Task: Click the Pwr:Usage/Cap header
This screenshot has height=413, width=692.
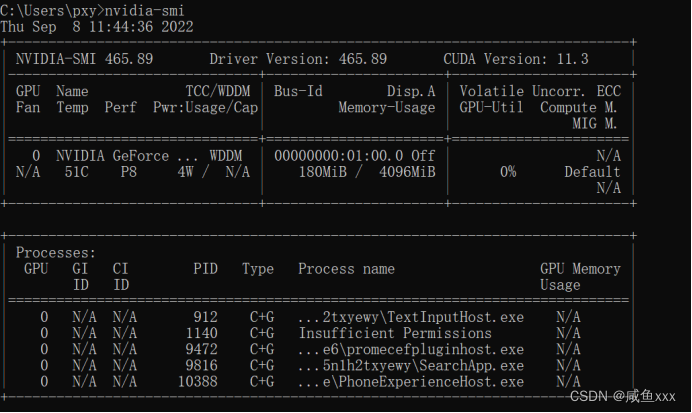Action: tap(205, 107)
